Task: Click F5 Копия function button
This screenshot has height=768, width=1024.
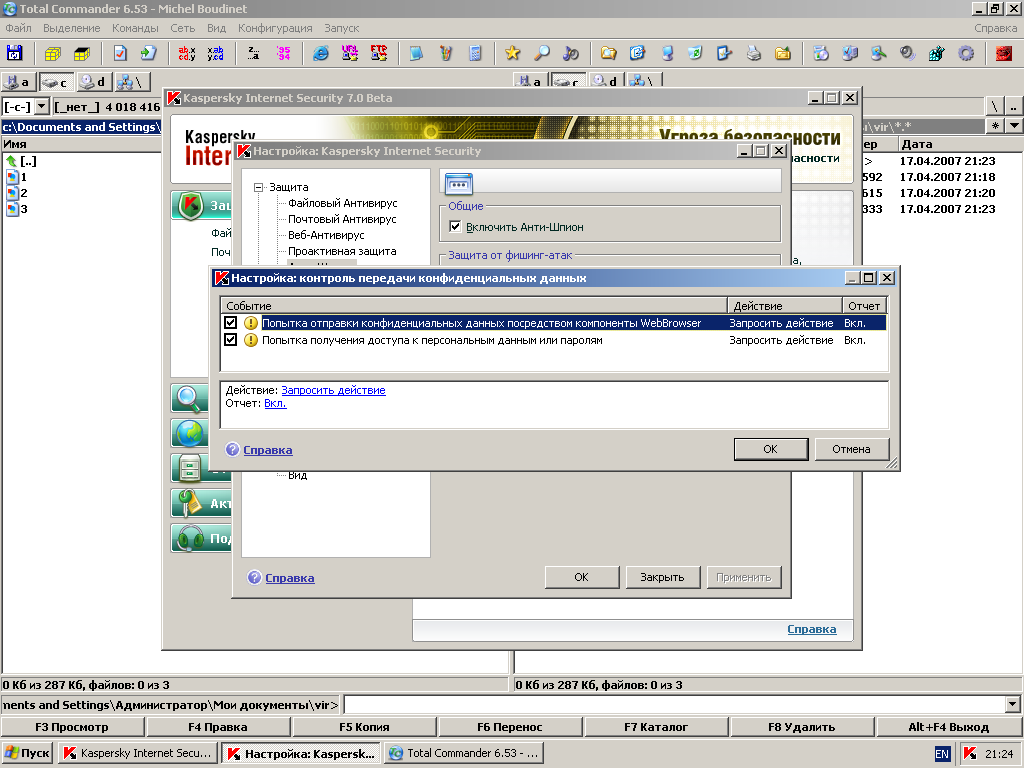Action: coord(364,727)
